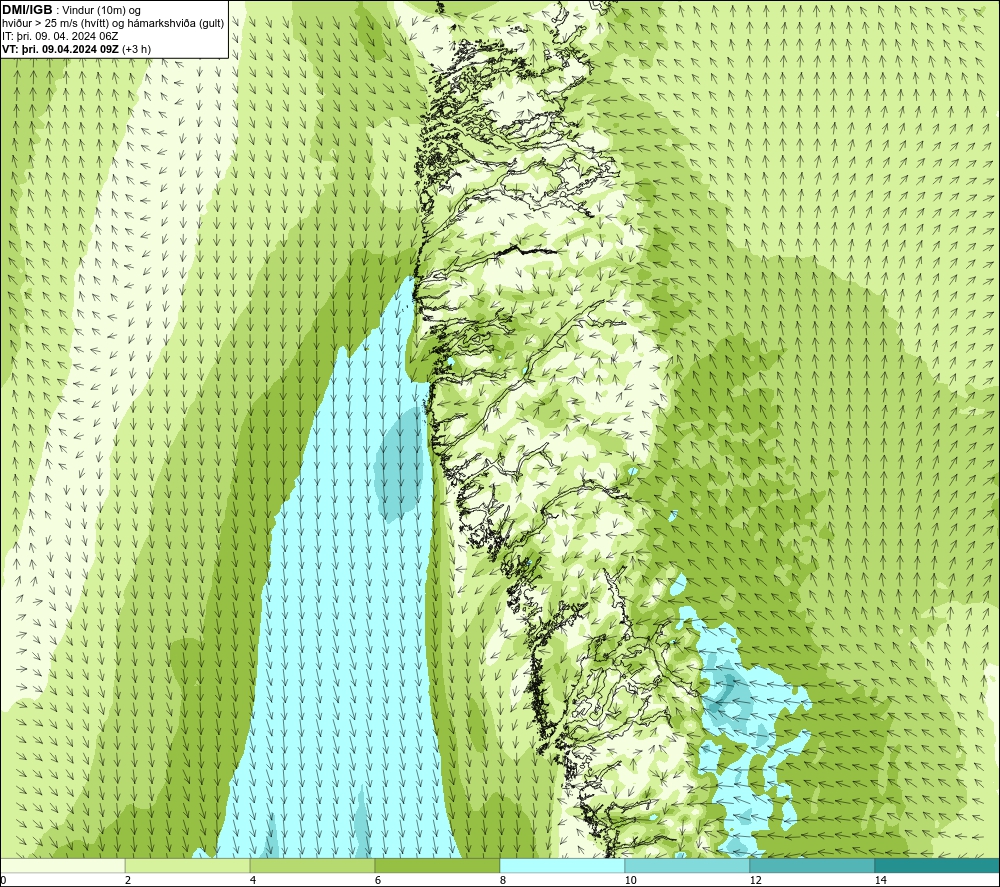Click the 4-6 m/s green color band
The width and height of the screenshot is (1000, 887).
[x=312, y=865]
